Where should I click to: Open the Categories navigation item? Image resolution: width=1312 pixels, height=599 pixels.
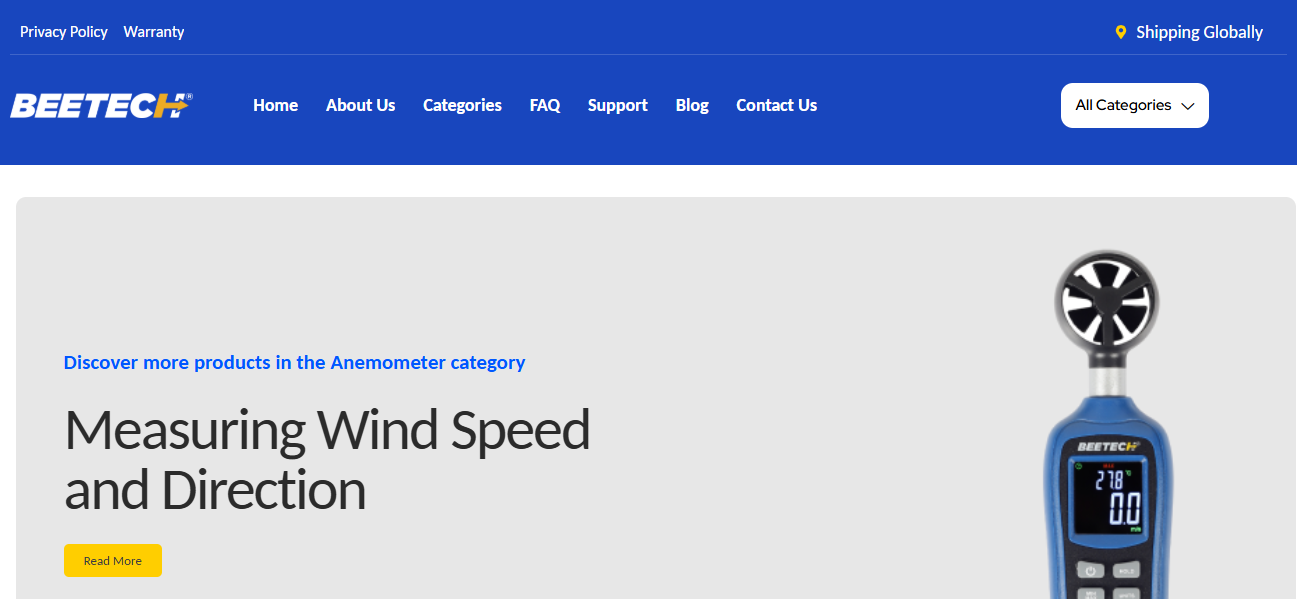[462, 105]
